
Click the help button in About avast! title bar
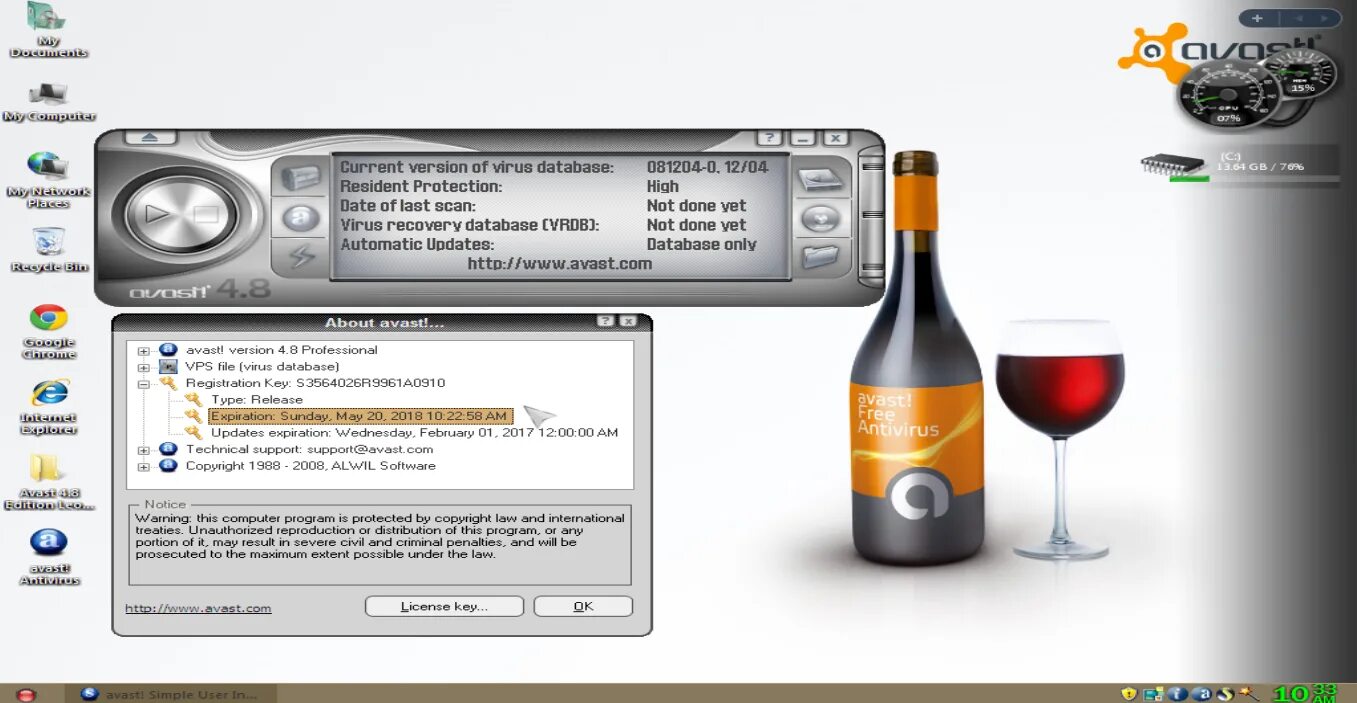[605, 322]
